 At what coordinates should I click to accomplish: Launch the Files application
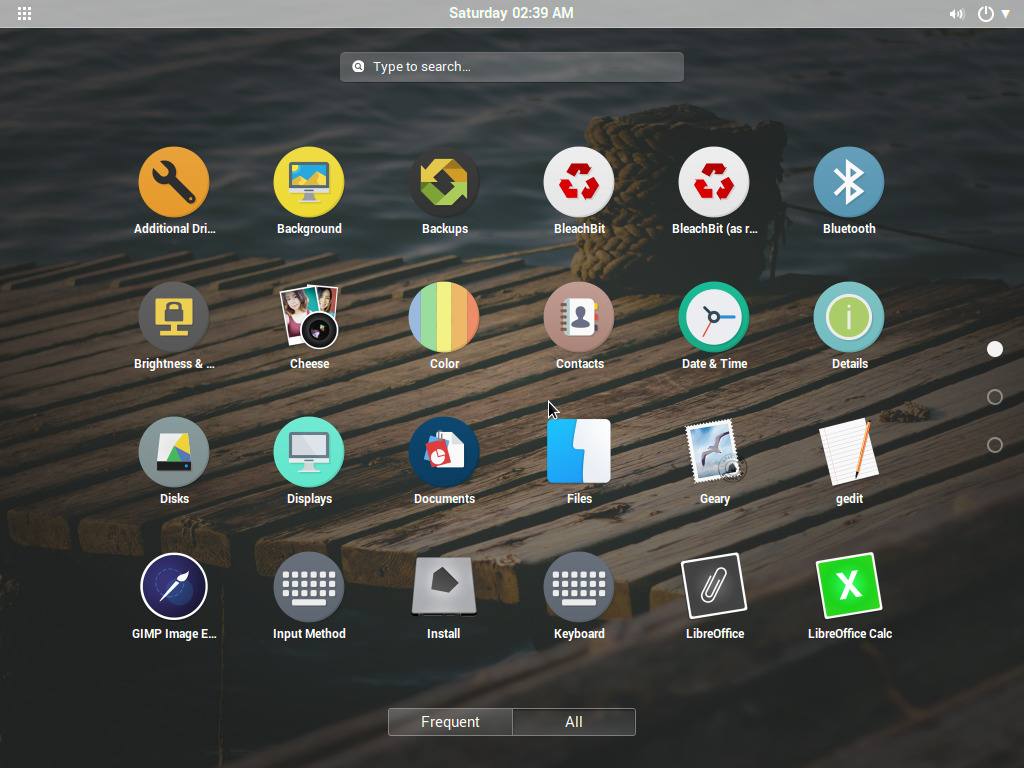pyautogui.click(x=579, y=451)
